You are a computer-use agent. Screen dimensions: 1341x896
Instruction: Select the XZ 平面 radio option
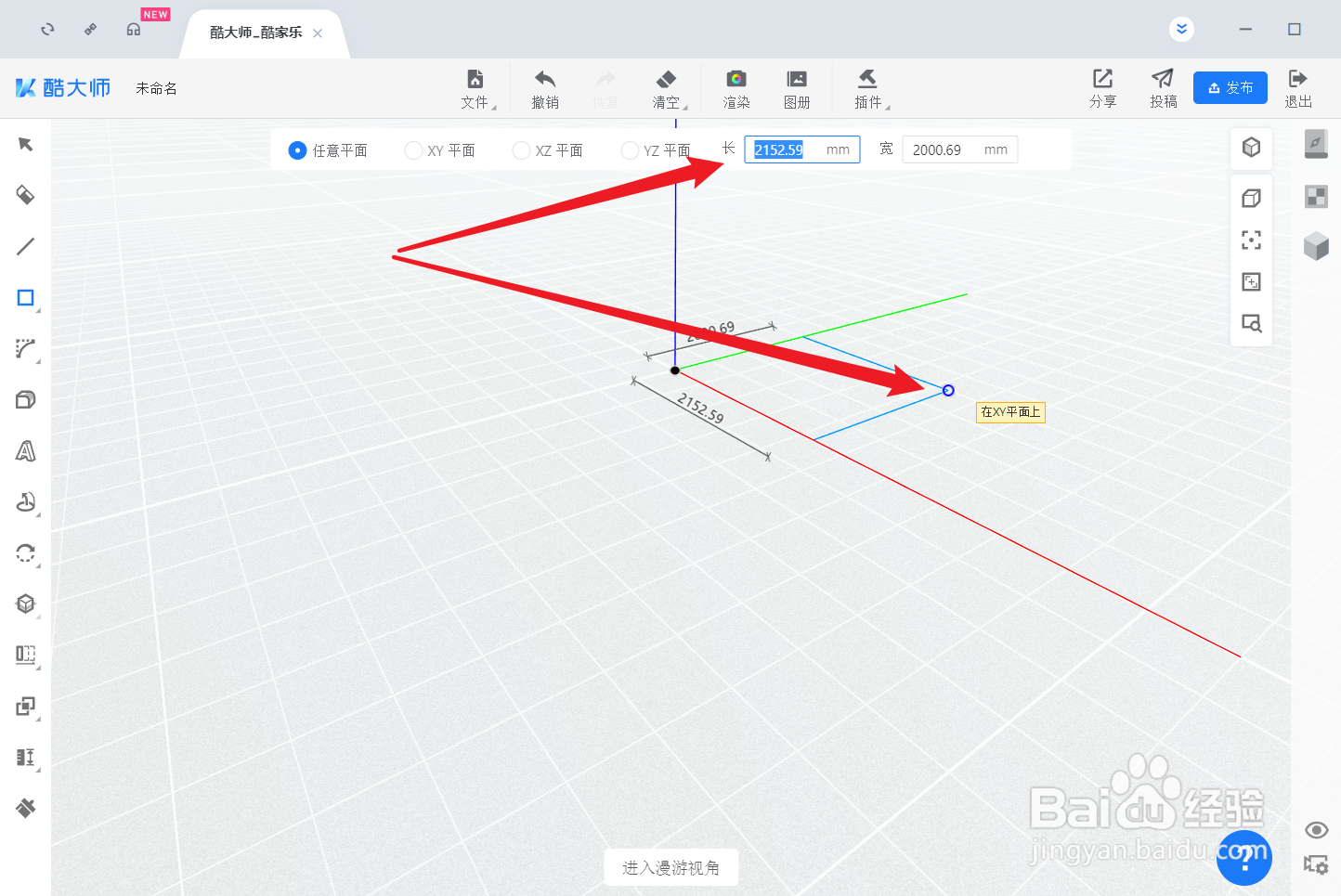tap(548, 150)
